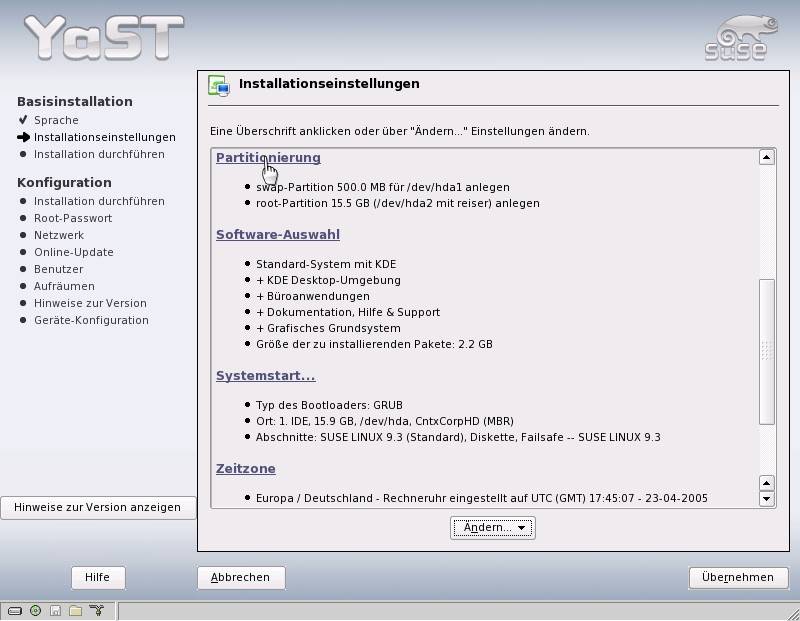
Task: Click Standard-System mit KDE entry
Action: pos(326,264)
